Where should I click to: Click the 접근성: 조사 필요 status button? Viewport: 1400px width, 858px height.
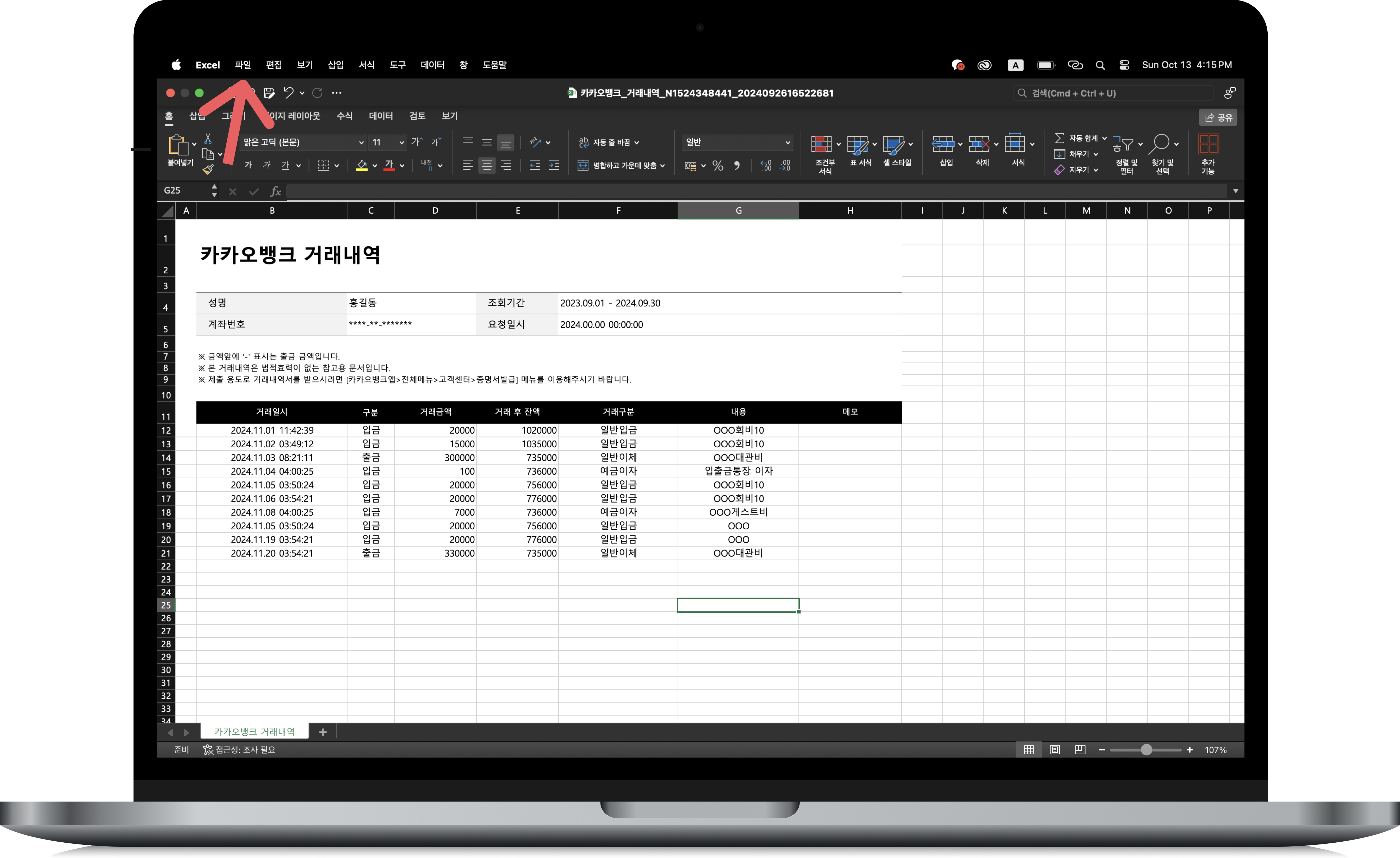click(239, 749)
